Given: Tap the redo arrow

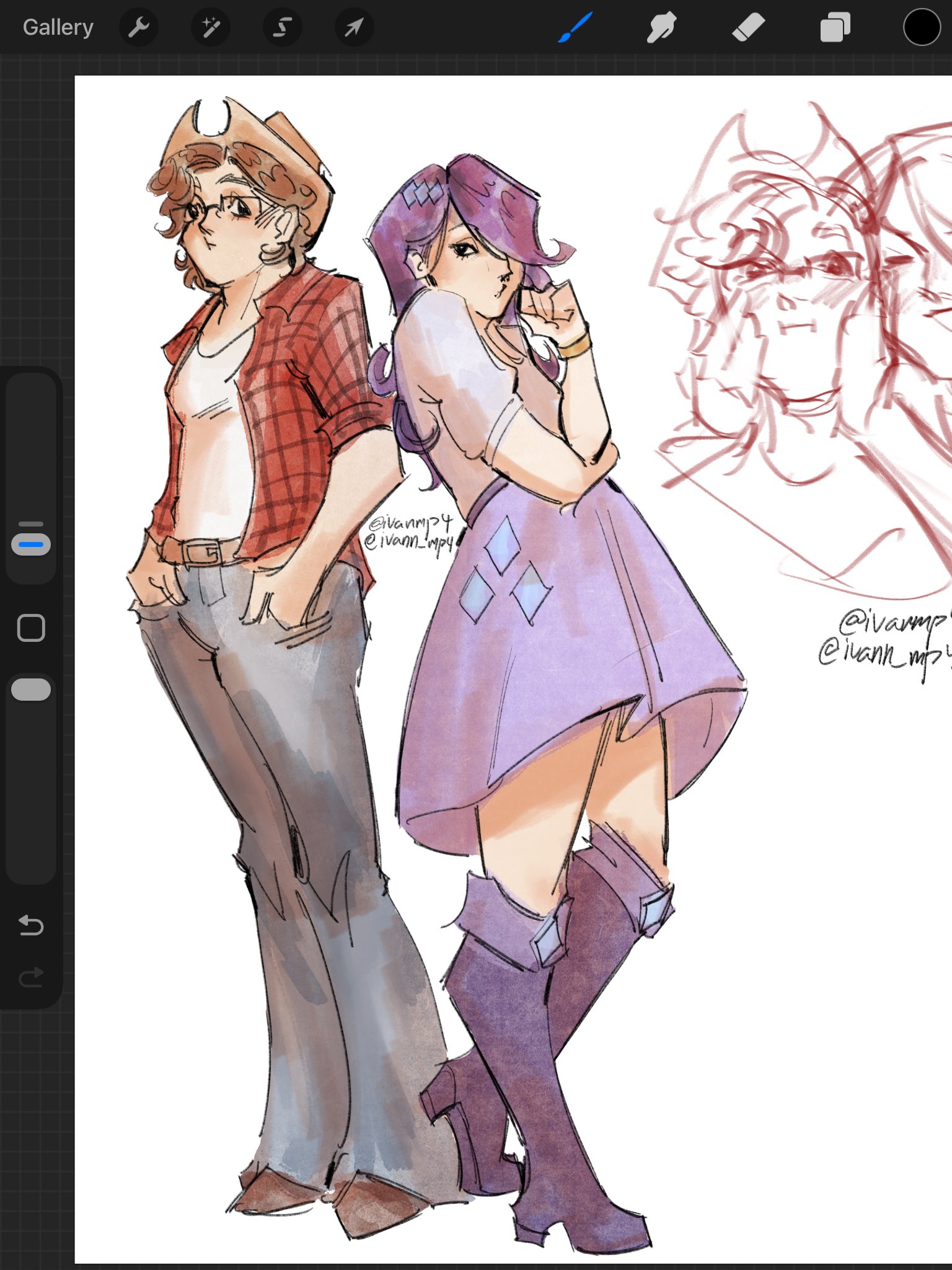Looking at the screenshot, I should [x=31, y=977].
